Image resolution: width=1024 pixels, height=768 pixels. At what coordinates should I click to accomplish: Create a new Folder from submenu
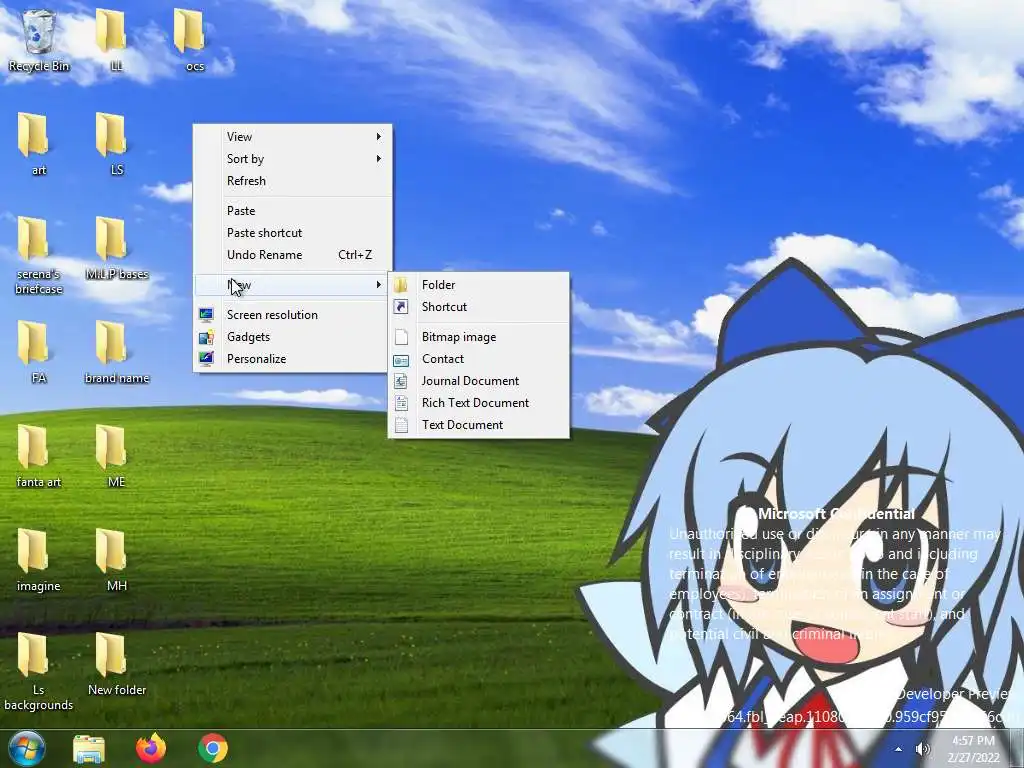tap(479, 285)
